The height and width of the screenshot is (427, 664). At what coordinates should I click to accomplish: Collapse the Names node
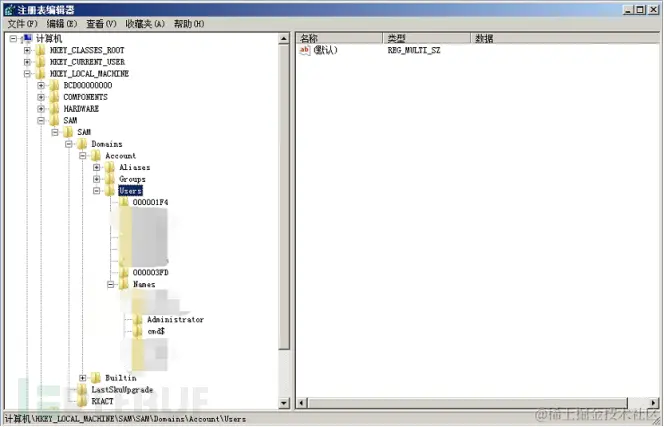[111, 284]
